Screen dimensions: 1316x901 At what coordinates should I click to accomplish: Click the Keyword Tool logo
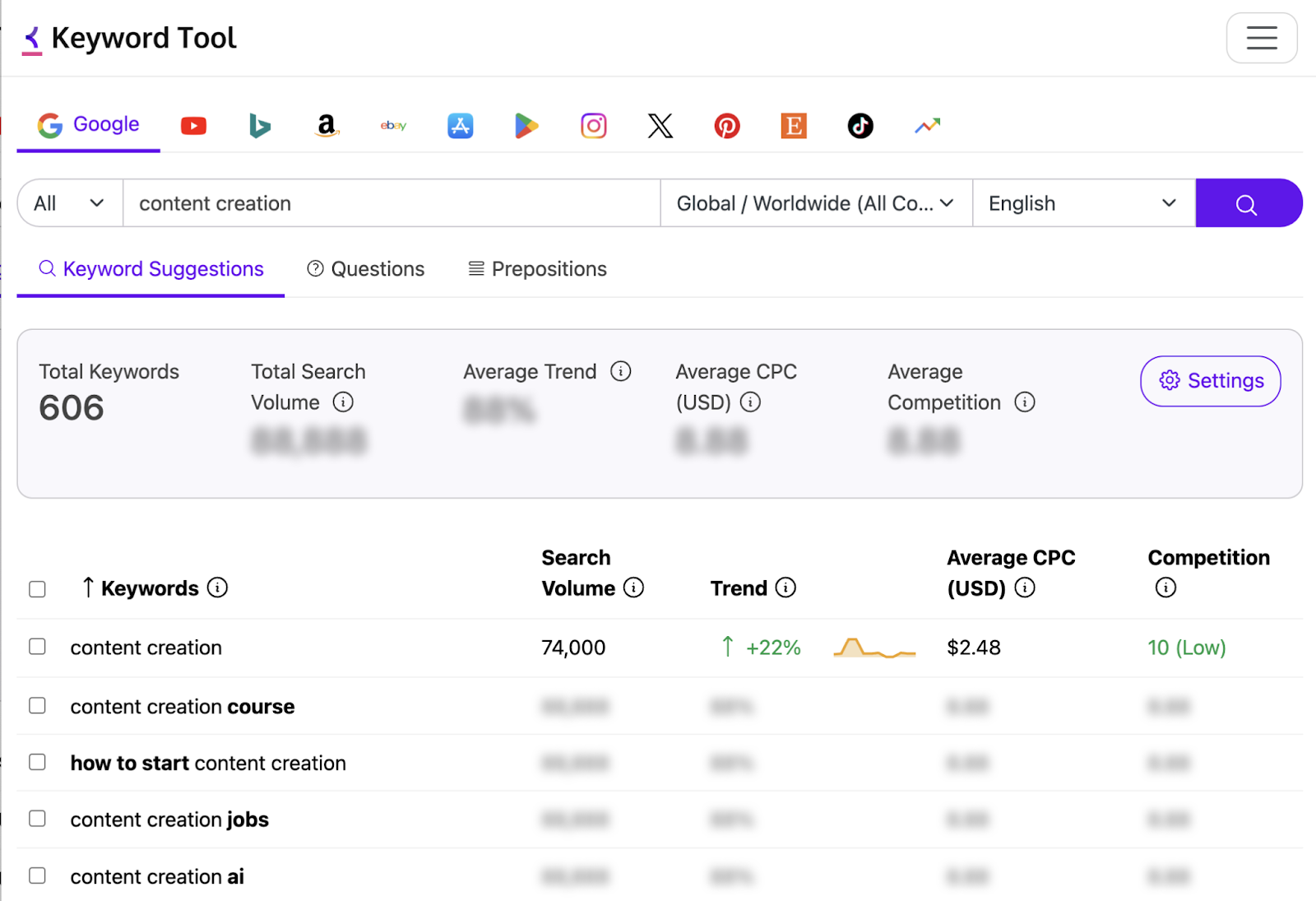click(129, 39)
